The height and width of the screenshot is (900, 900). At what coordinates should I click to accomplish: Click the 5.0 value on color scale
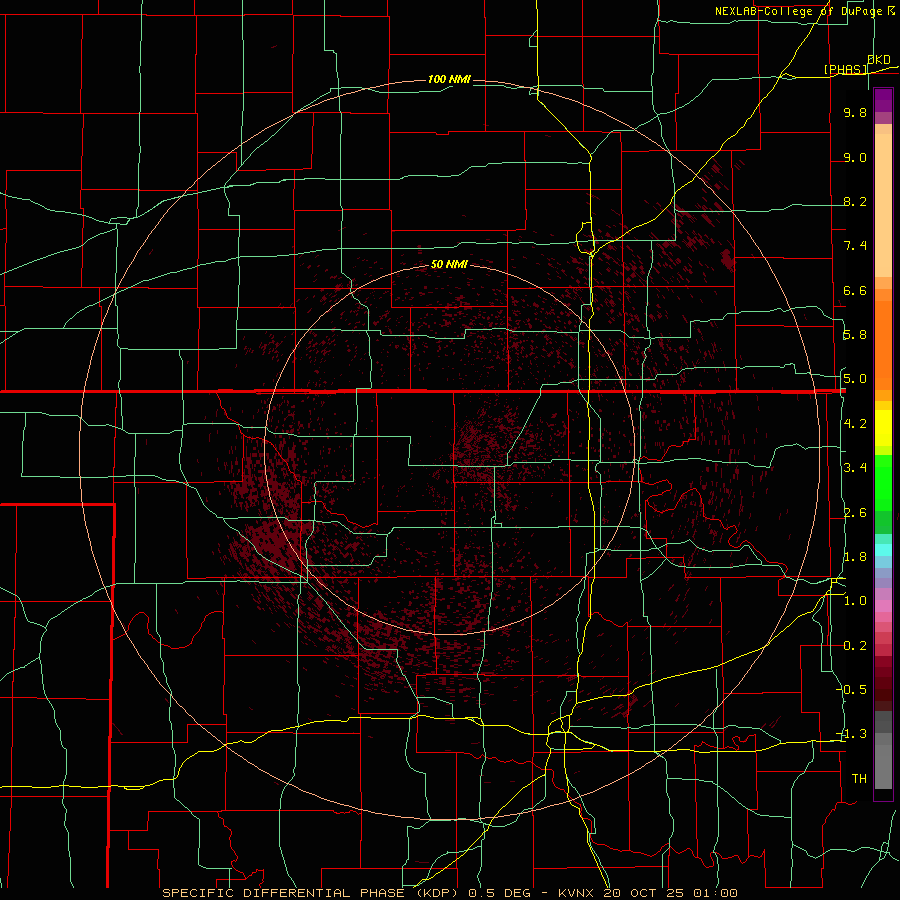(x=855, y=379)
